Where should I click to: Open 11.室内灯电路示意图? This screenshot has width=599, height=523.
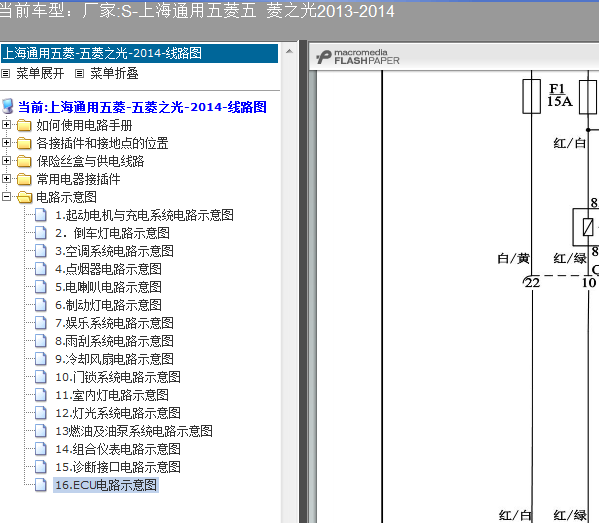click(x=112, y=395)
